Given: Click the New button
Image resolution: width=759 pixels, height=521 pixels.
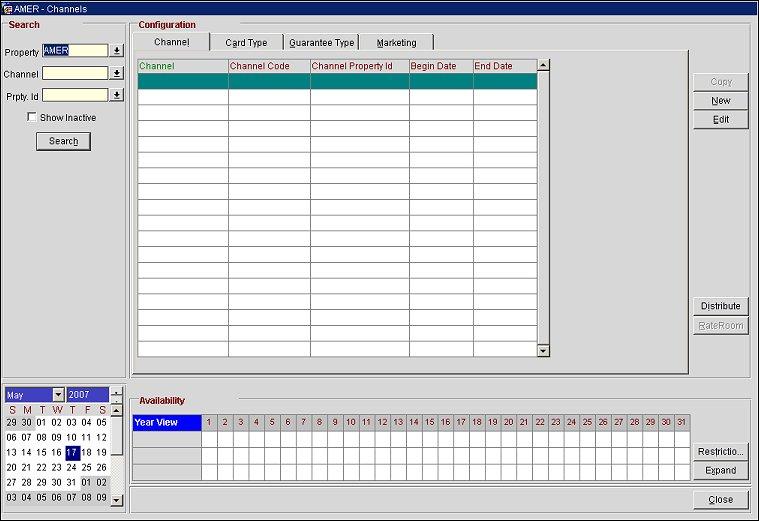Looking at the screenshot, I should (720, 101).
